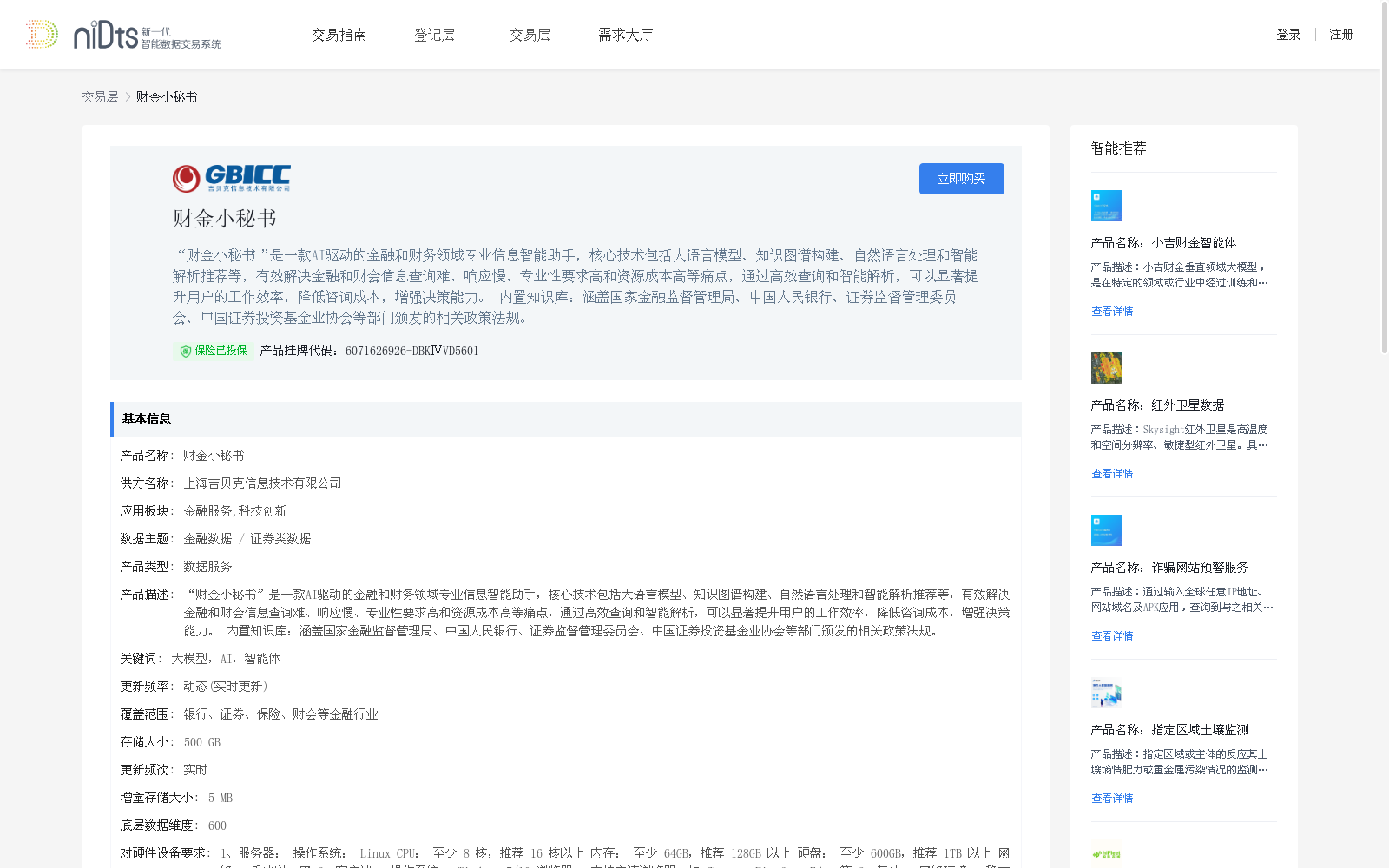Image resolution: width=1389 pixels, height=868 pixels.
Task: Click the 登录 link
Action: 1288,35
